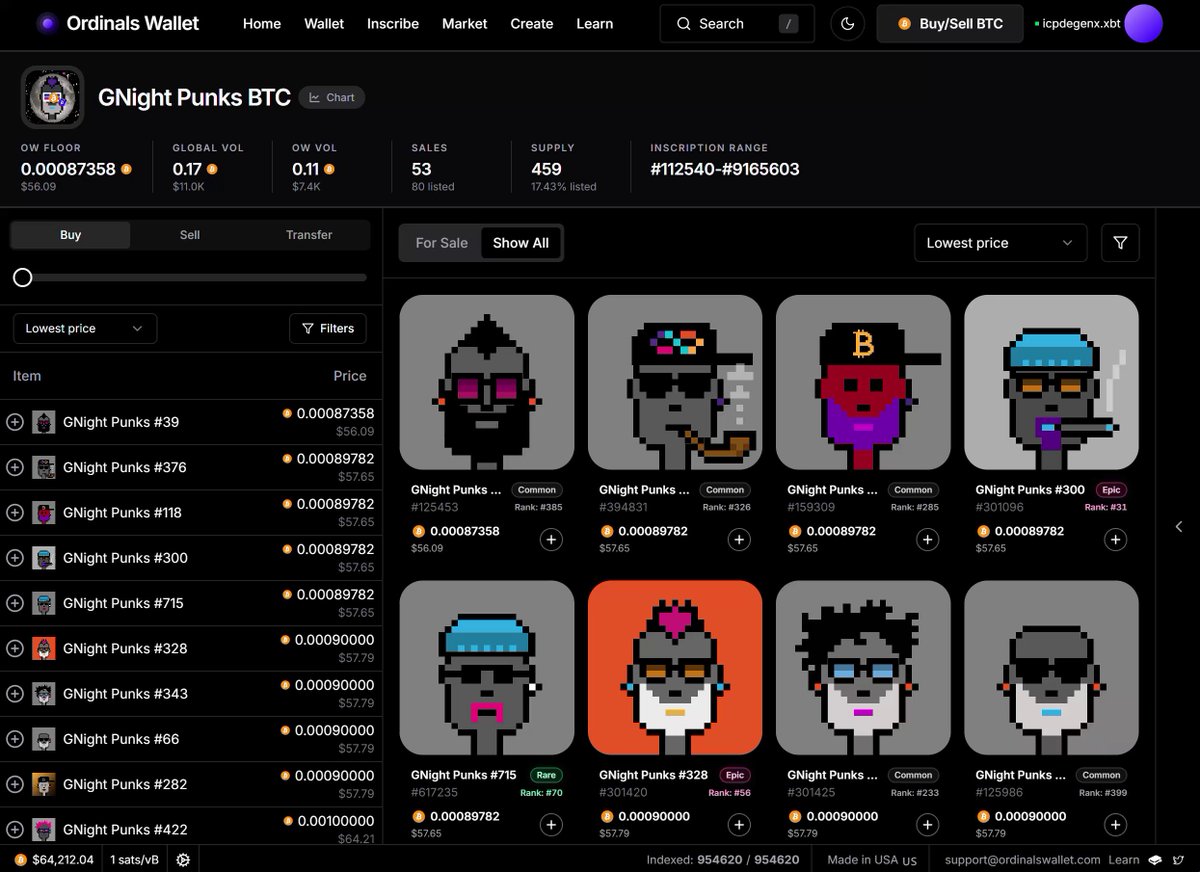Add card #301420 to cart plus button
The image size is (1200, 872).
(739, 825)
